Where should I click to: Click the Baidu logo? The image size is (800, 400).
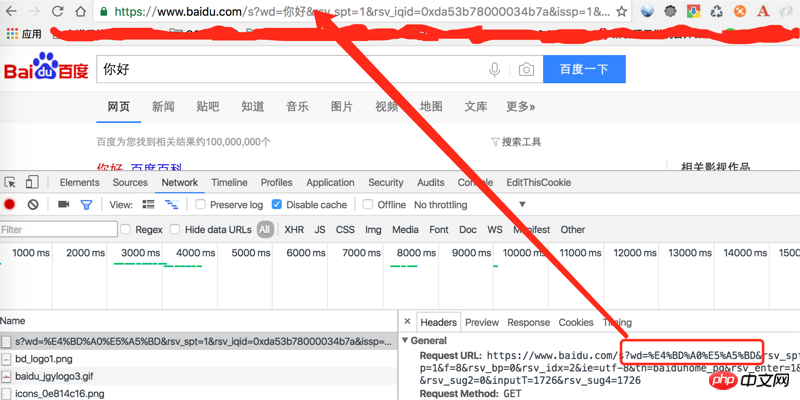pyautogui.click(x=46, y=66)
